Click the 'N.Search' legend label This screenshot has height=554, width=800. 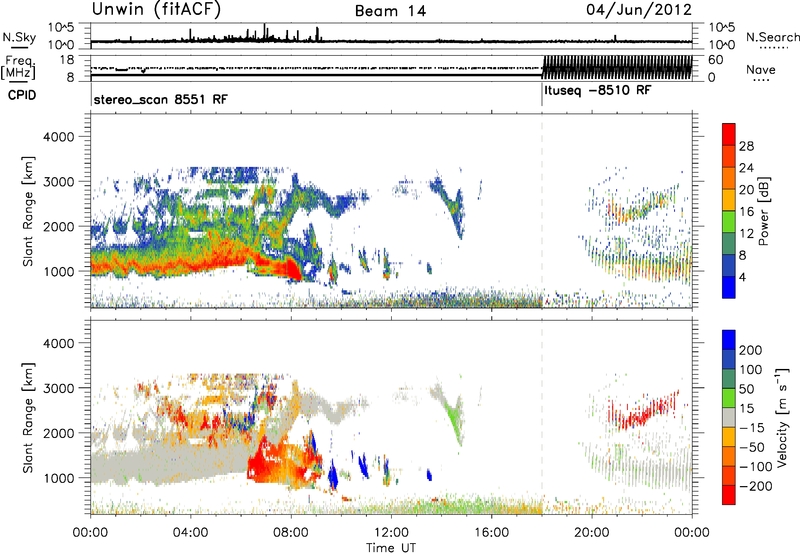(772, 37)
